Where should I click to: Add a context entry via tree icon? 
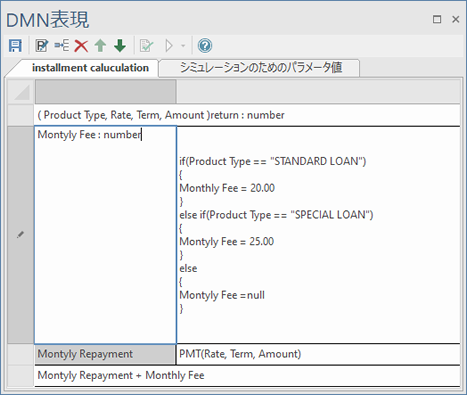click(x=62, y=45)
